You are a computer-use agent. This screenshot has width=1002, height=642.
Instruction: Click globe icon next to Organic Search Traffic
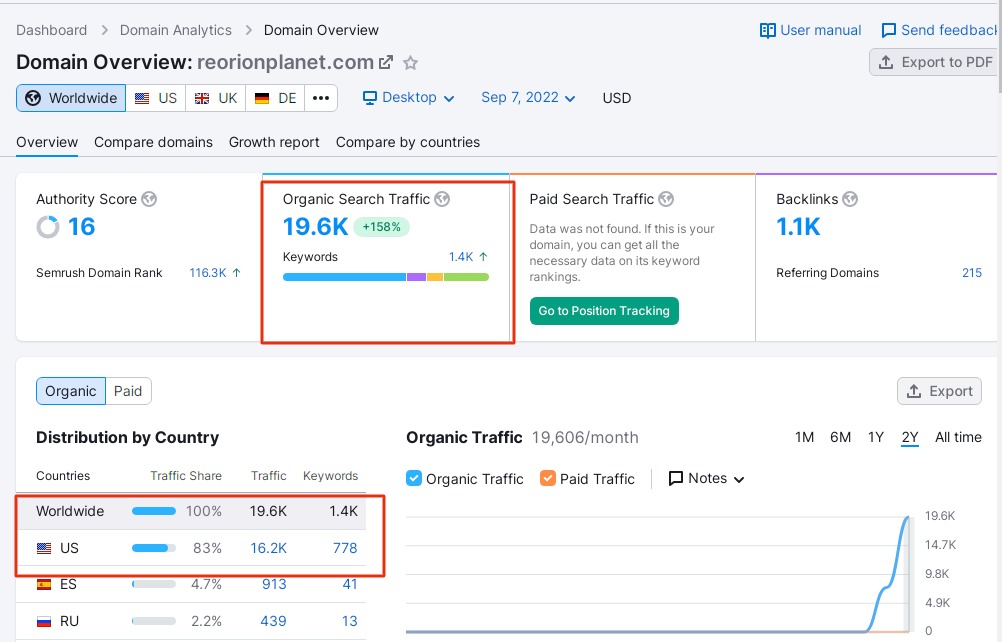coord(442,199)
